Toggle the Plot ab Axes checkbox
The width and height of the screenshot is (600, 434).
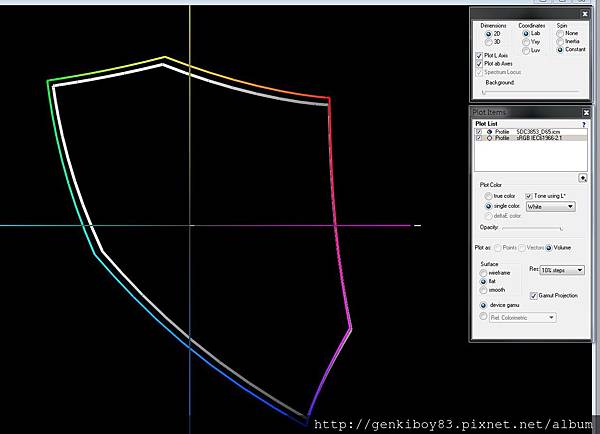click(x=479, y=64)
